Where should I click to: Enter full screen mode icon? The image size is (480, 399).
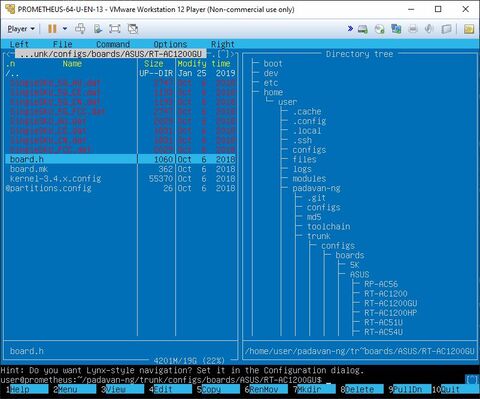pyautogui.click(x=115, y=29)
